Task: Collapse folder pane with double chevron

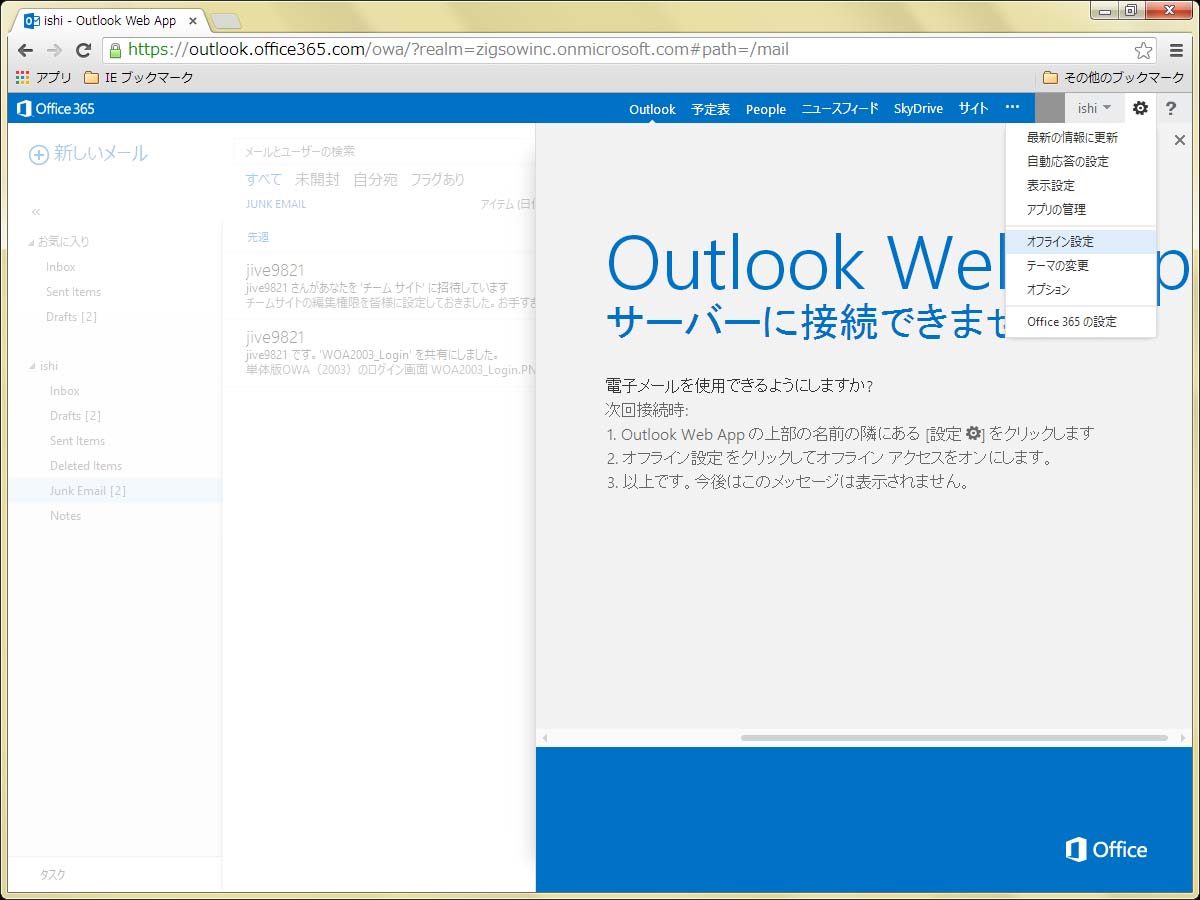Action: click(x=36, y=212)
